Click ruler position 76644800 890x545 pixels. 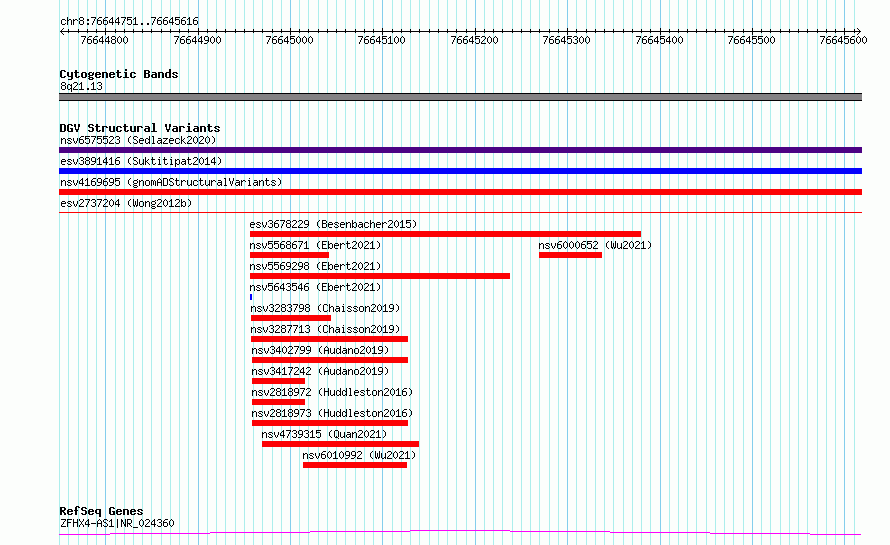coord(104,40)
